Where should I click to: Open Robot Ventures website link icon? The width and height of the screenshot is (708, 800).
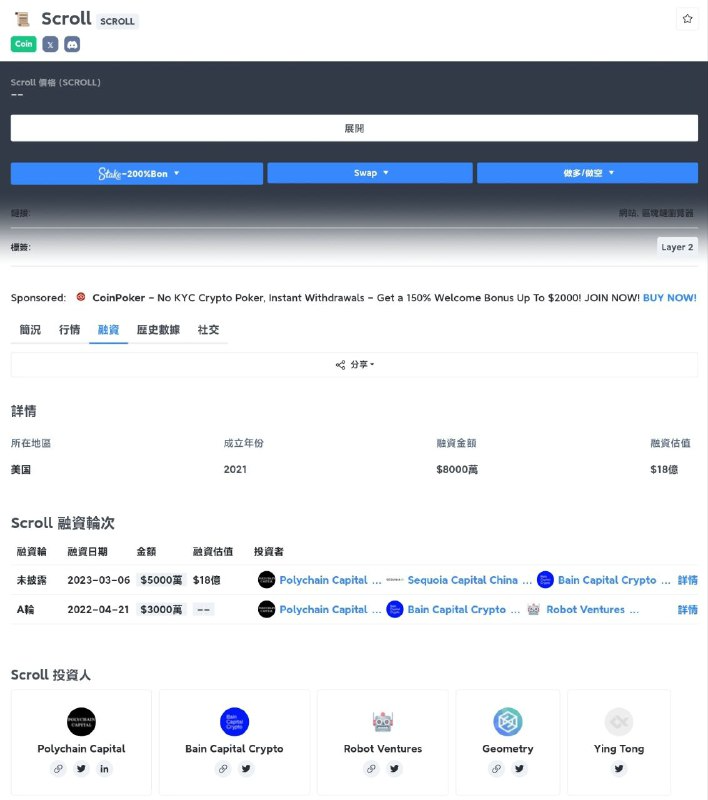coord(371,768)
